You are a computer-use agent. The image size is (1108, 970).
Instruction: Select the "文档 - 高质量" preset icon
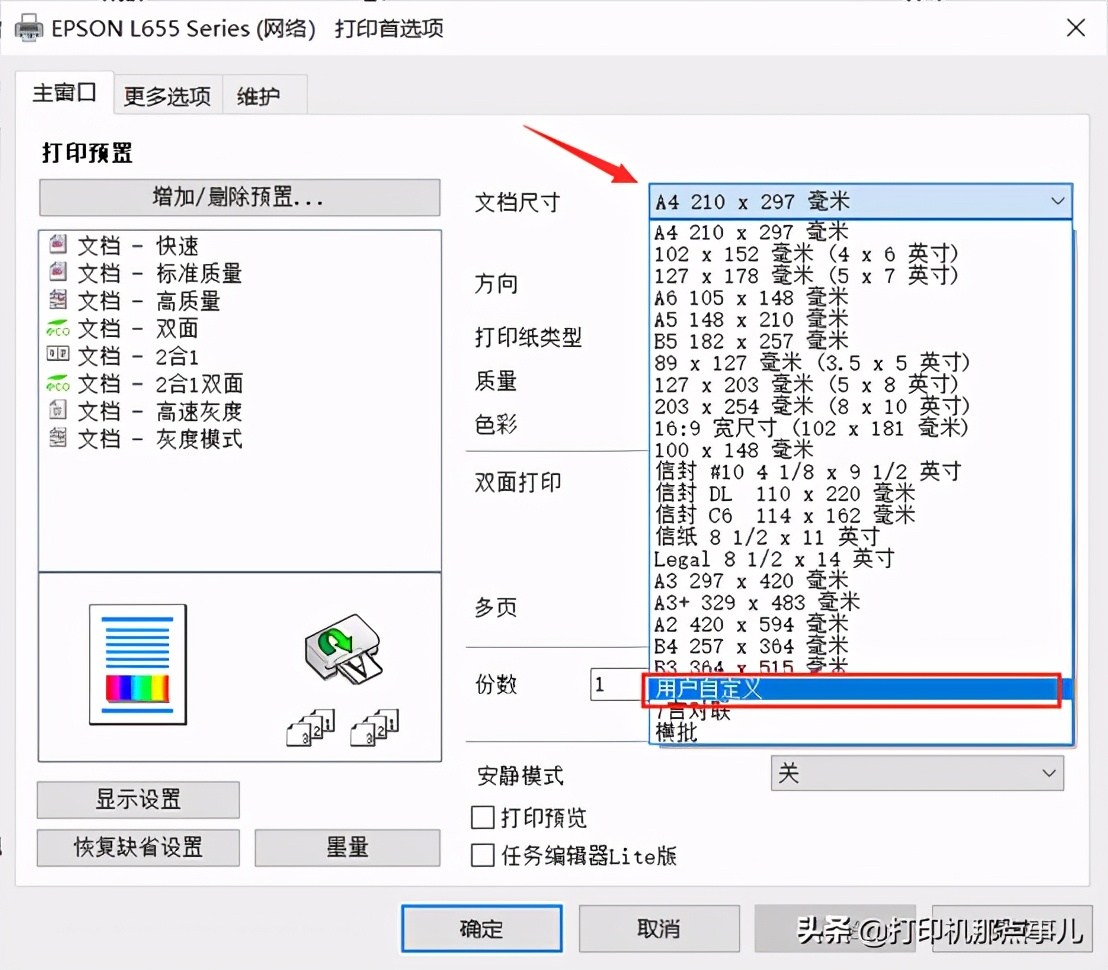click(x=58, y=301)
